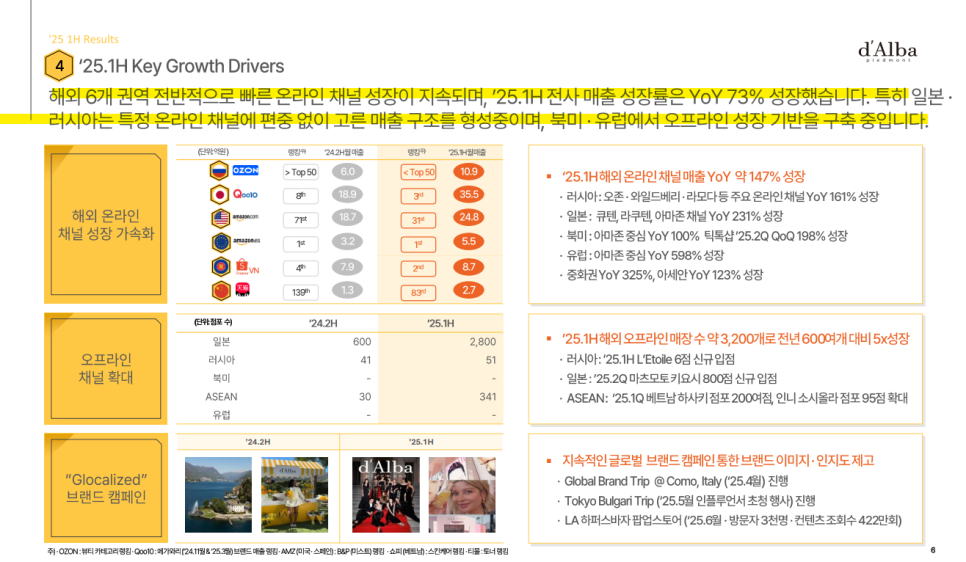Click the orange '3rd' ranking box
The height and width of the screenshot is (562, 966).
click(418, 196)
